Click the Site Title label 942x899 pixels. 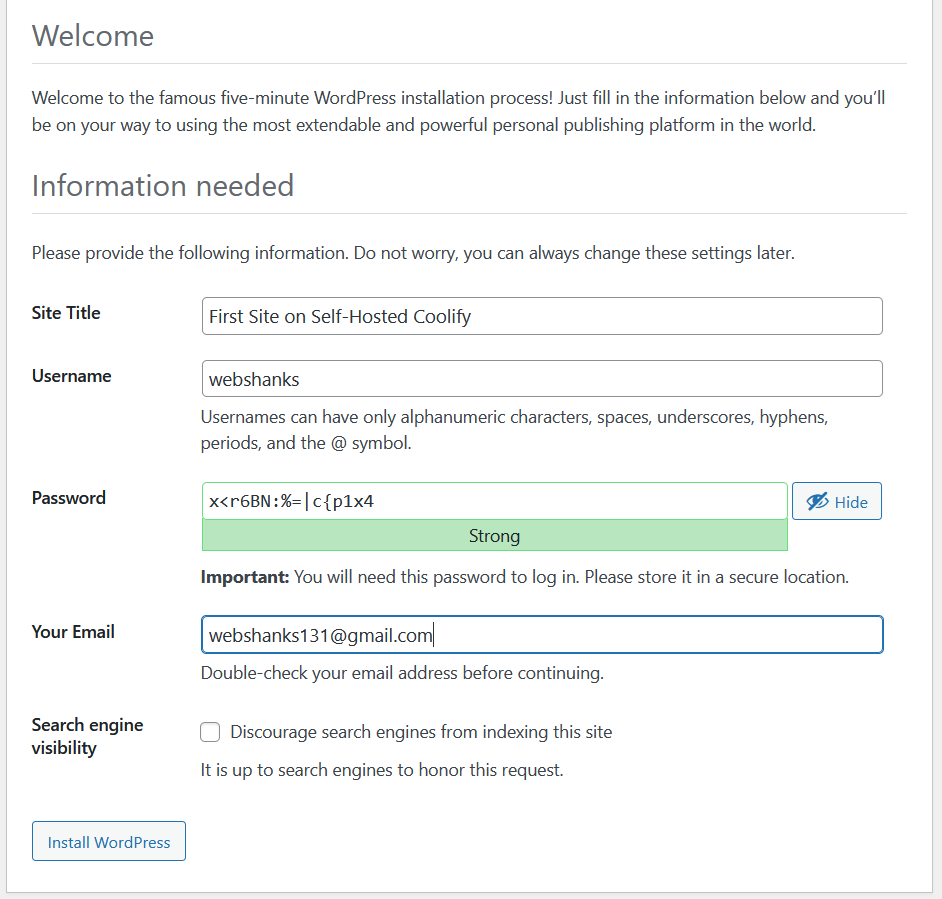(66, 313)
